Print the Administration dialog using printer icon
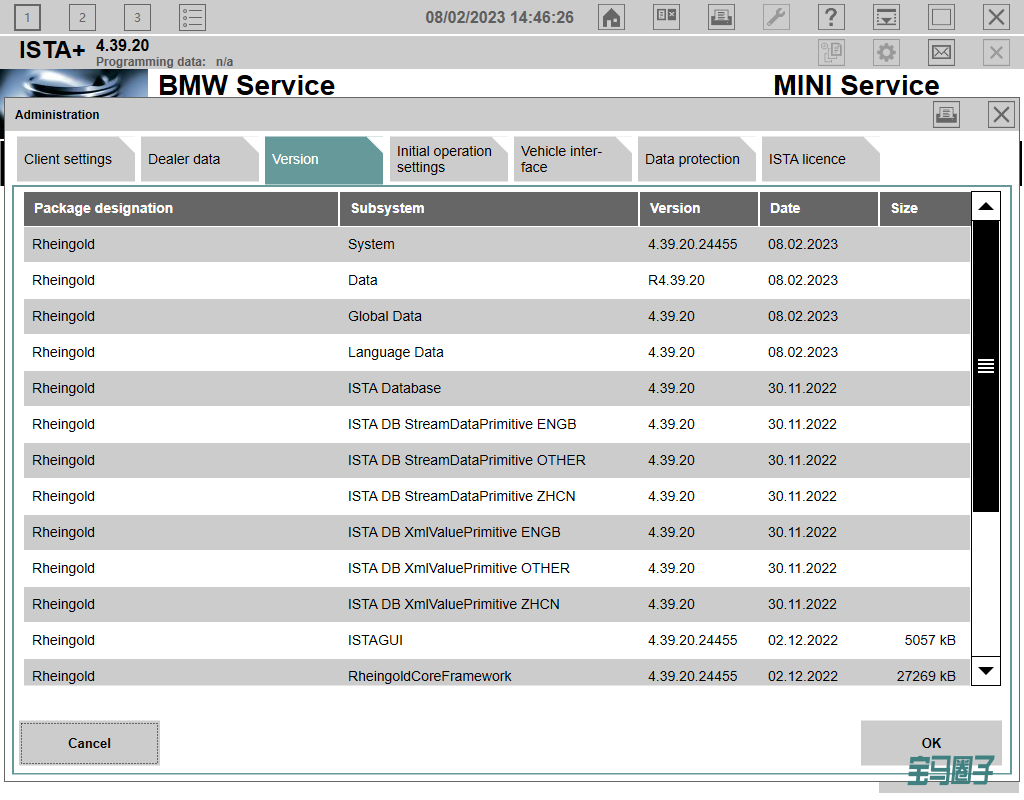The image size is (1024, 800). [x=946, y=115]
